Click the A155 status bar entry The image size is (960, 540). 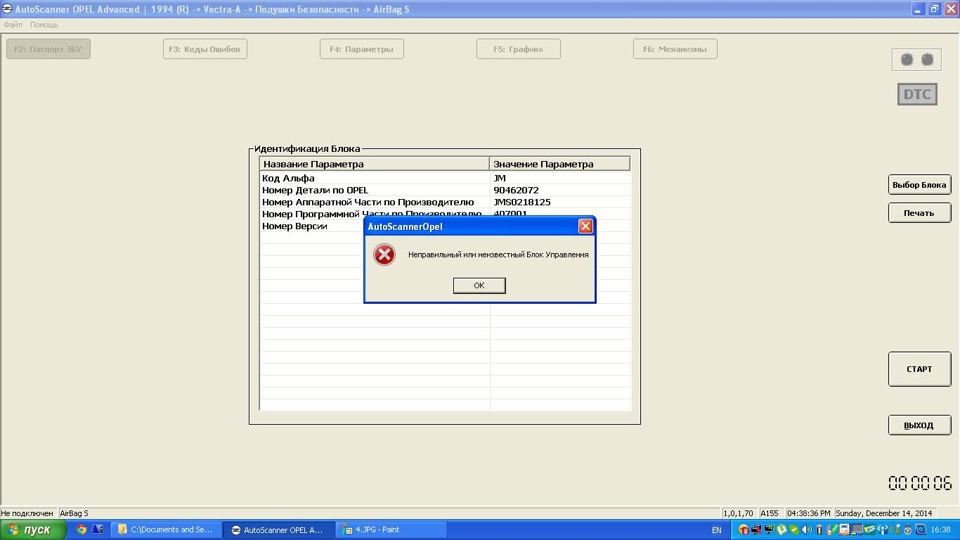[x=769, y=513]
